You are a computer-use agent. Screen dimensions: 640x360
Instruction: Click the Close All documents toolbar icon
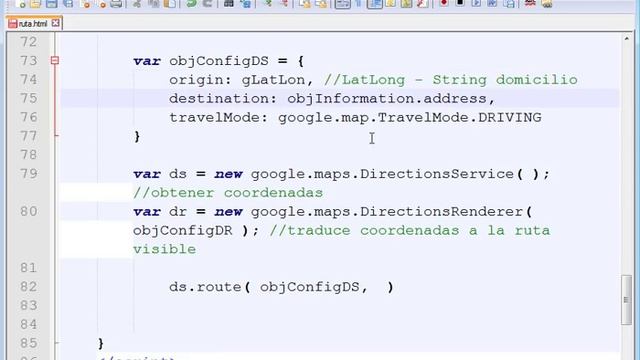pyautogui.click(x=101, y=4)
